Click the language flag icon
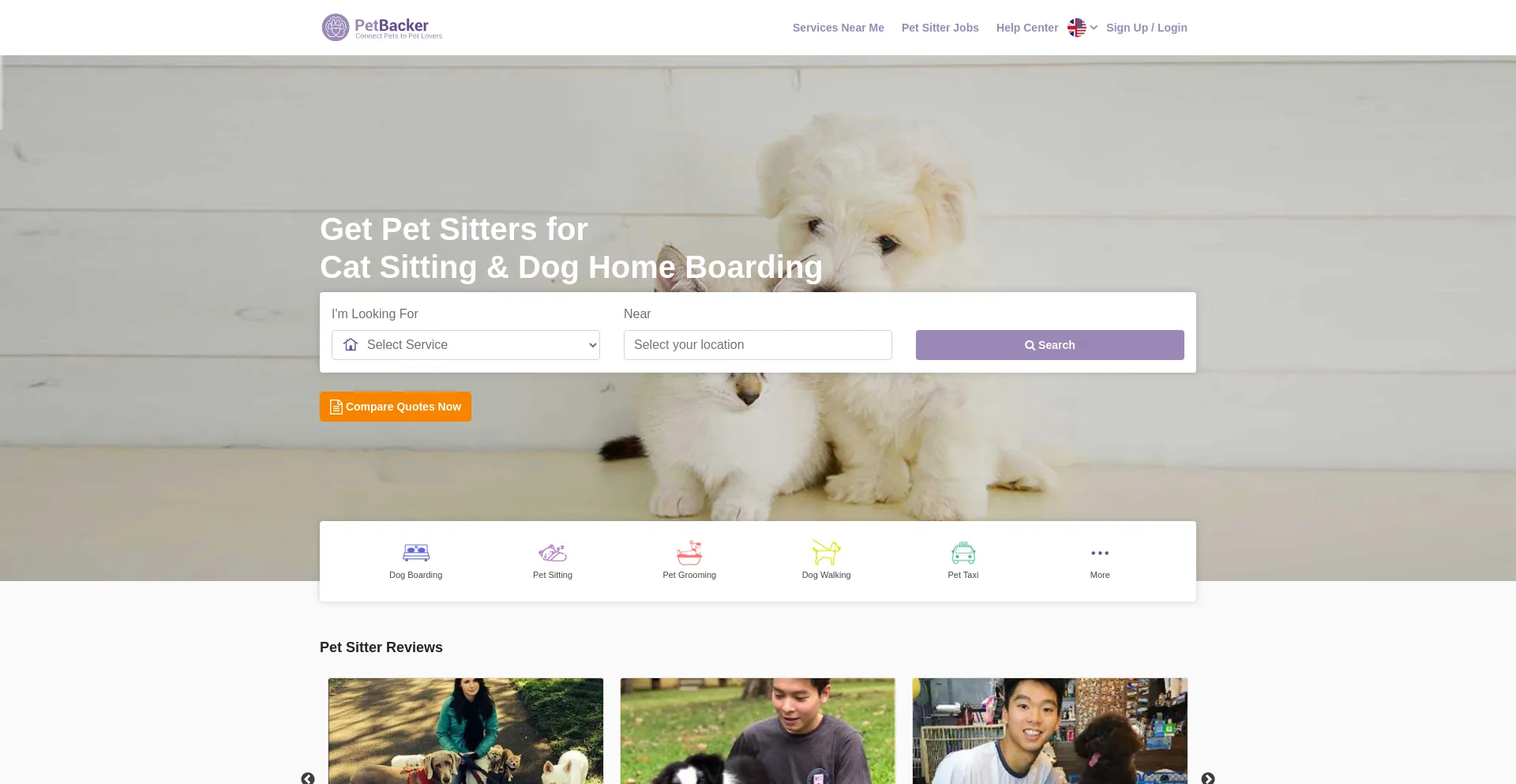Viewport: 1516px width, 784px height. coord(1076,28)
